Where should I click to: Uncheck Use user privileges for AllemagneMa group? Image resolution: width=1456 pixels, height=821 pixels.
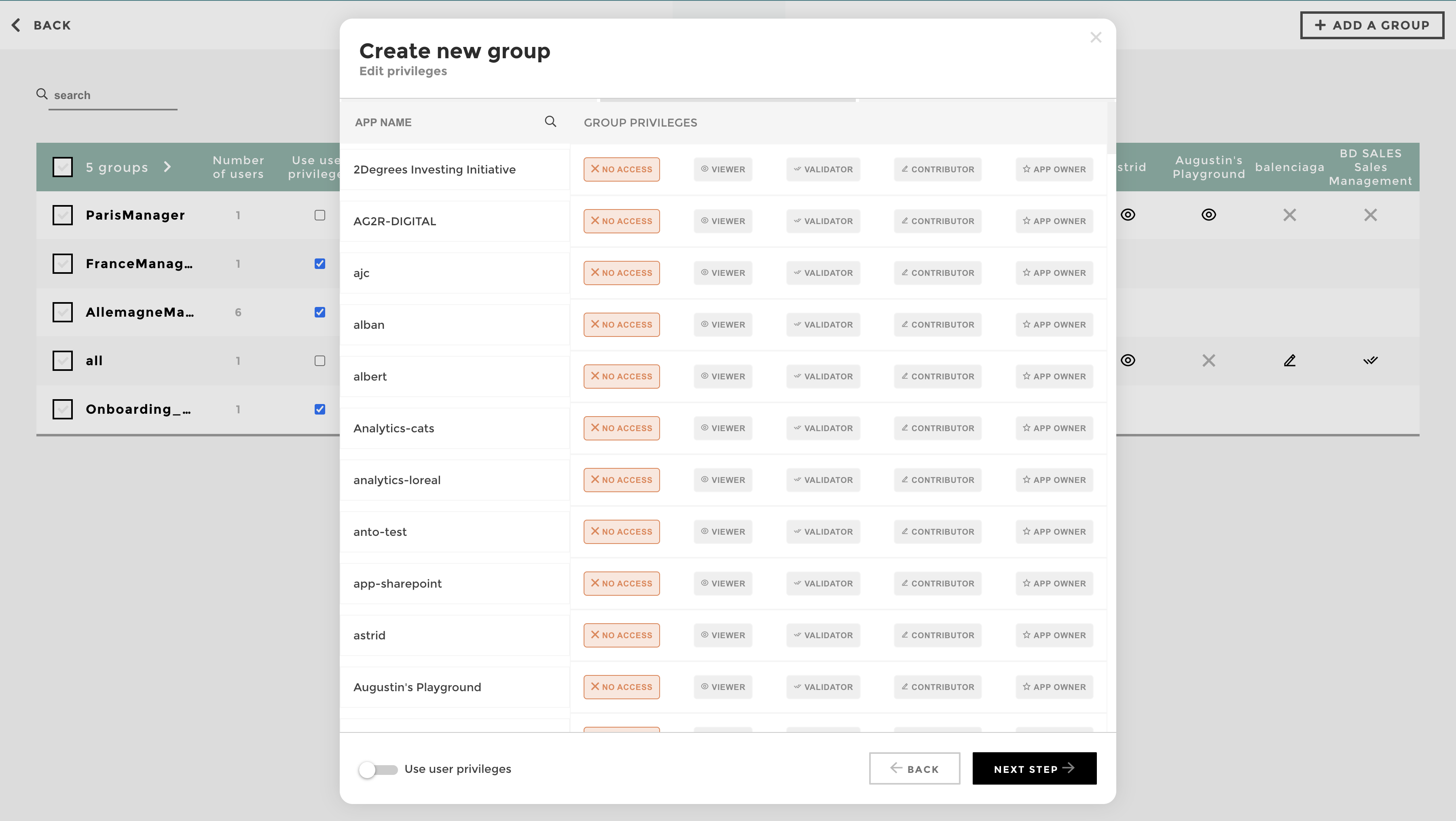pyautogui.click(x=320, y=312)
